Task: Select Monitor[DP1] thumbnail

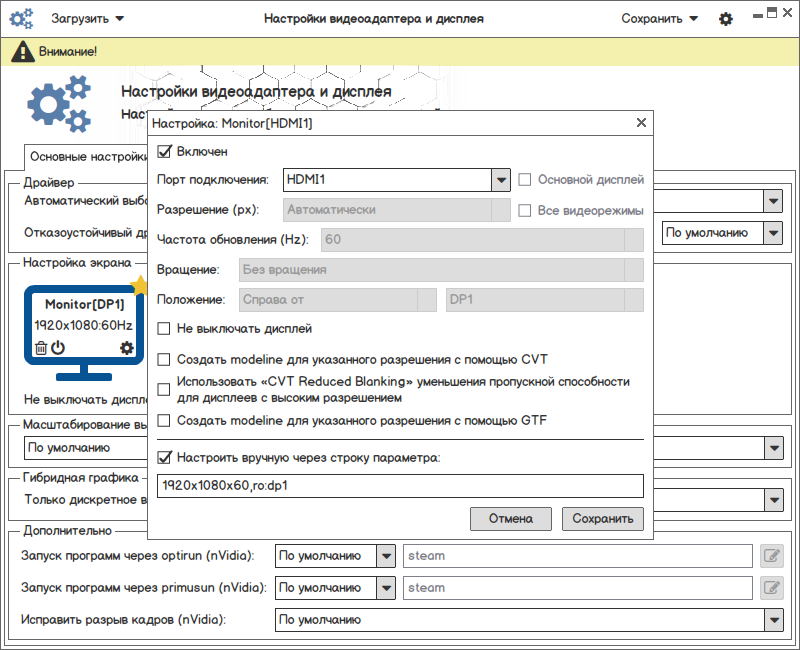Action: pyautogui.click(x=84, y=333)
